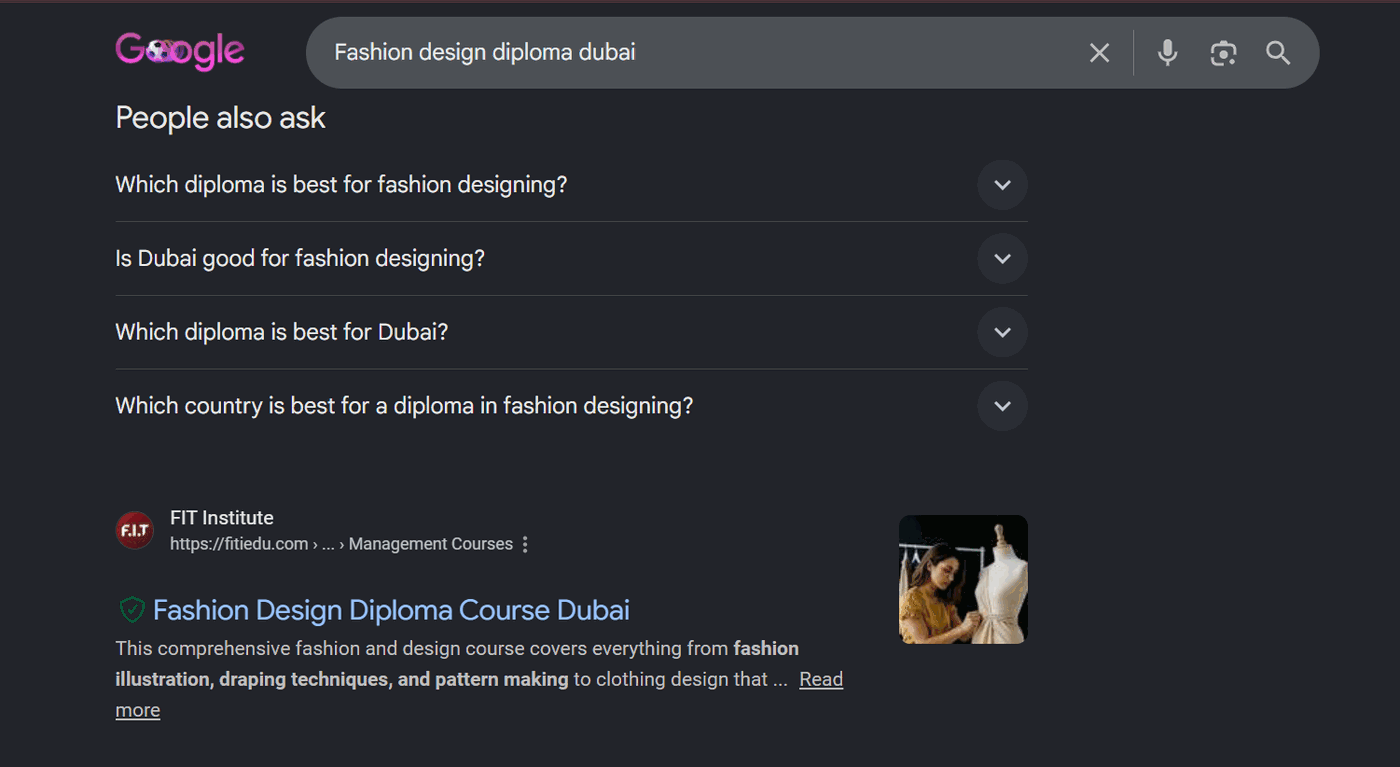Click the Google logo
Screen dimensions: 1400x767
point(180,51)
